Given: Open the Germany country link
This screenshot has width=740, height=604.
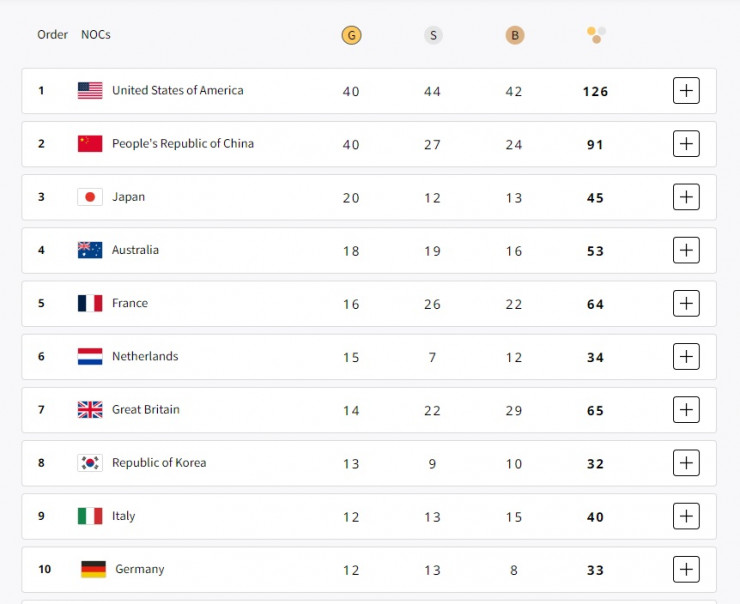Looking at the screenshot, I should pos(140,569).
